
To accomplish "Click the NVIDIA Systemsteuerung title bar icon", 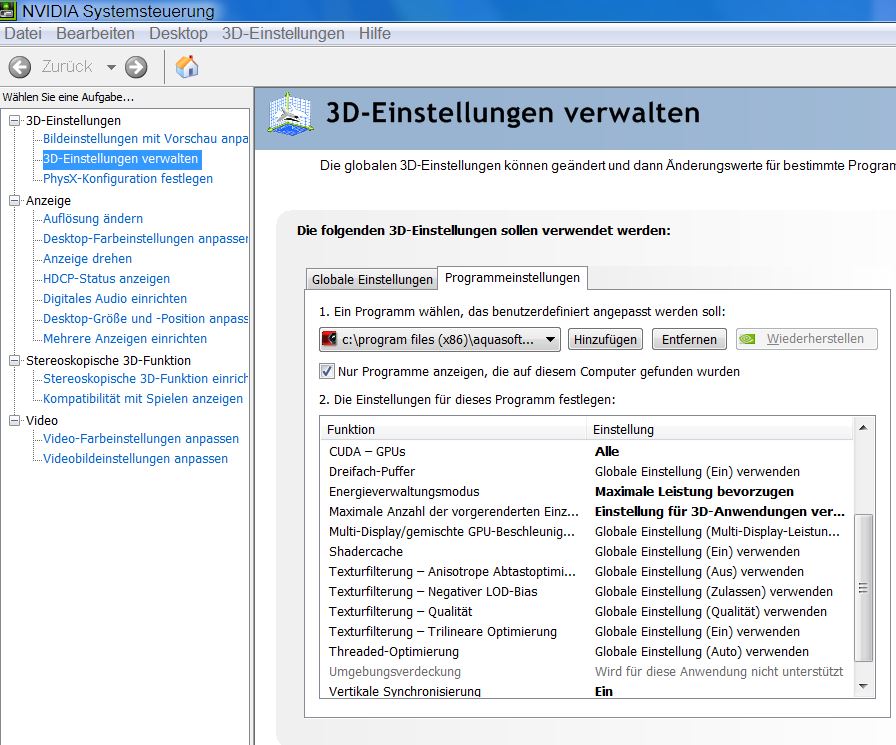I will point(11,11).
